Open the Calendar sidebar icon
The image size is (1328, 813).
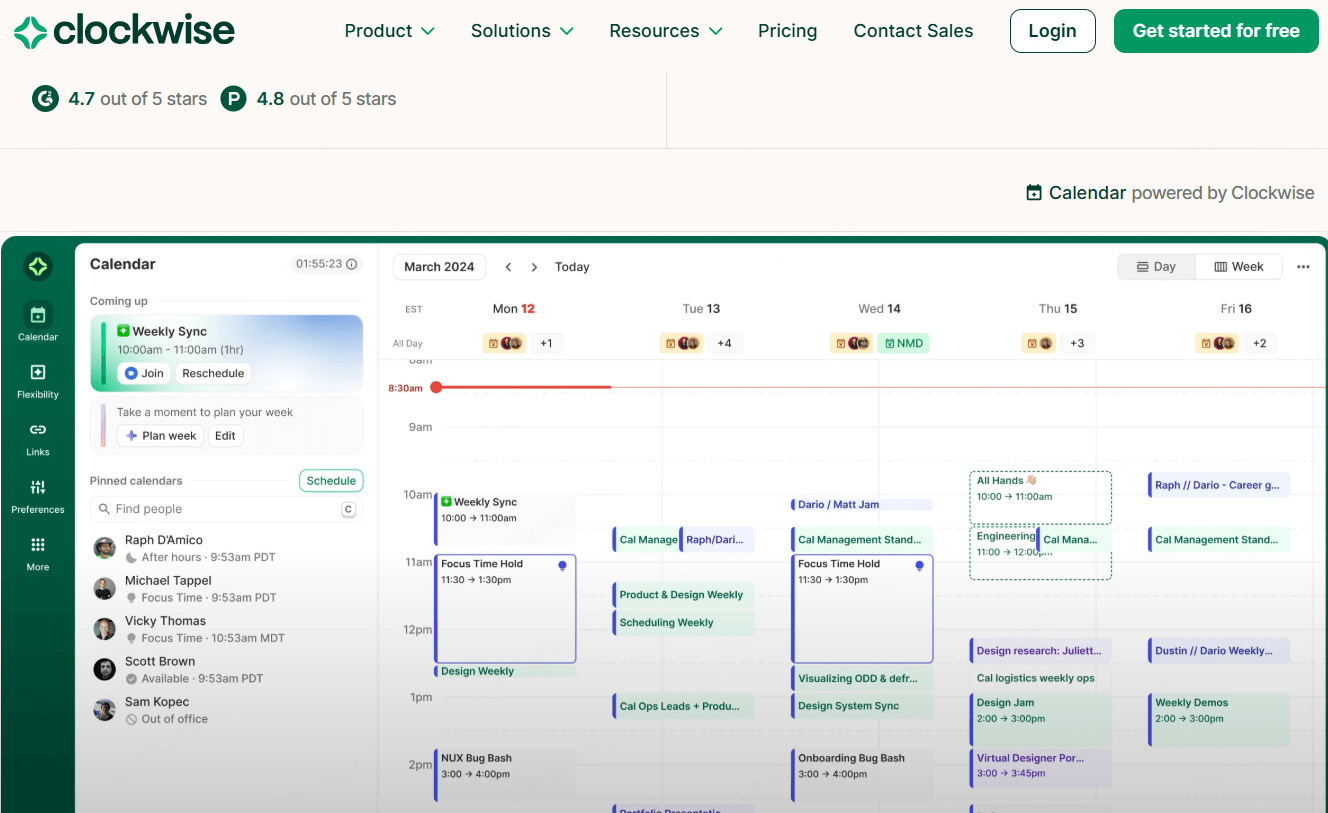click(38, 316)
